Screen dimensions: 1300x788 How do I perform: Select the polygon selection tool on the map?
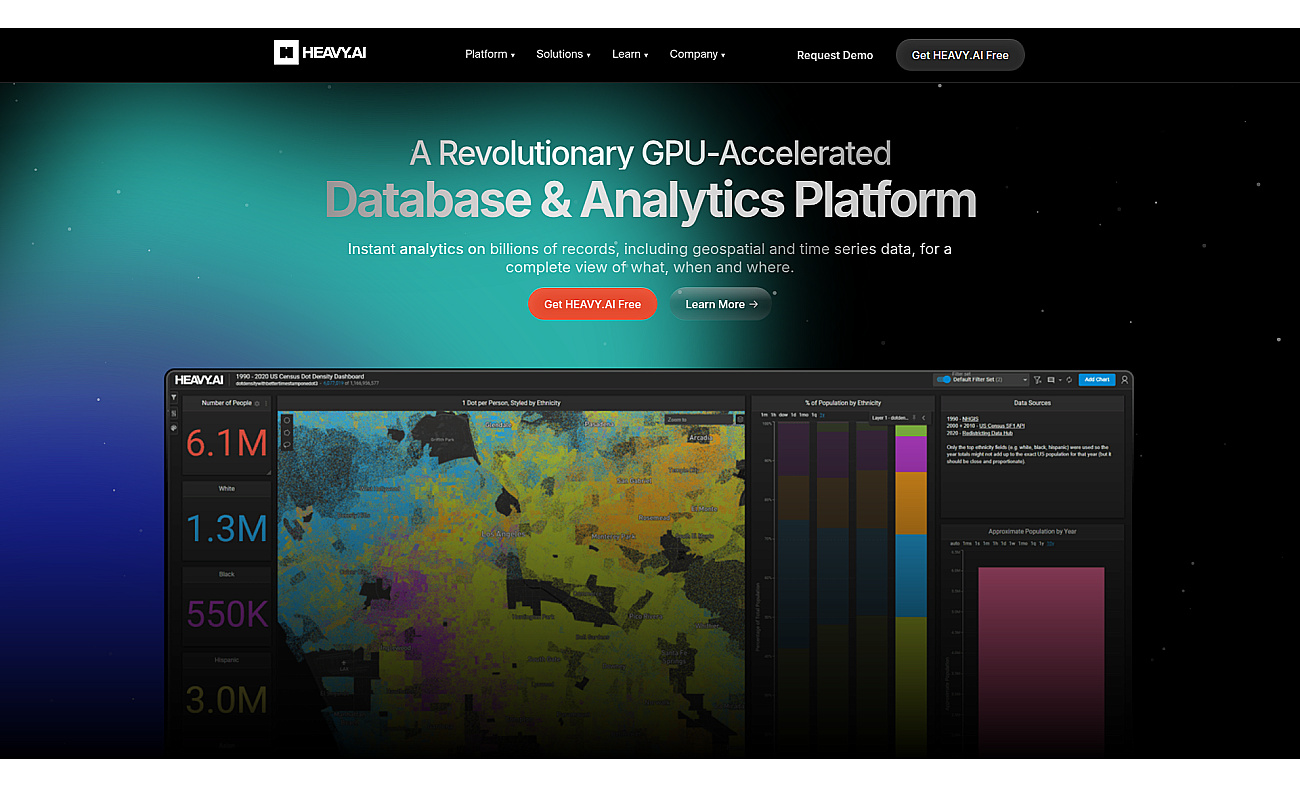(x=287, y=433)
